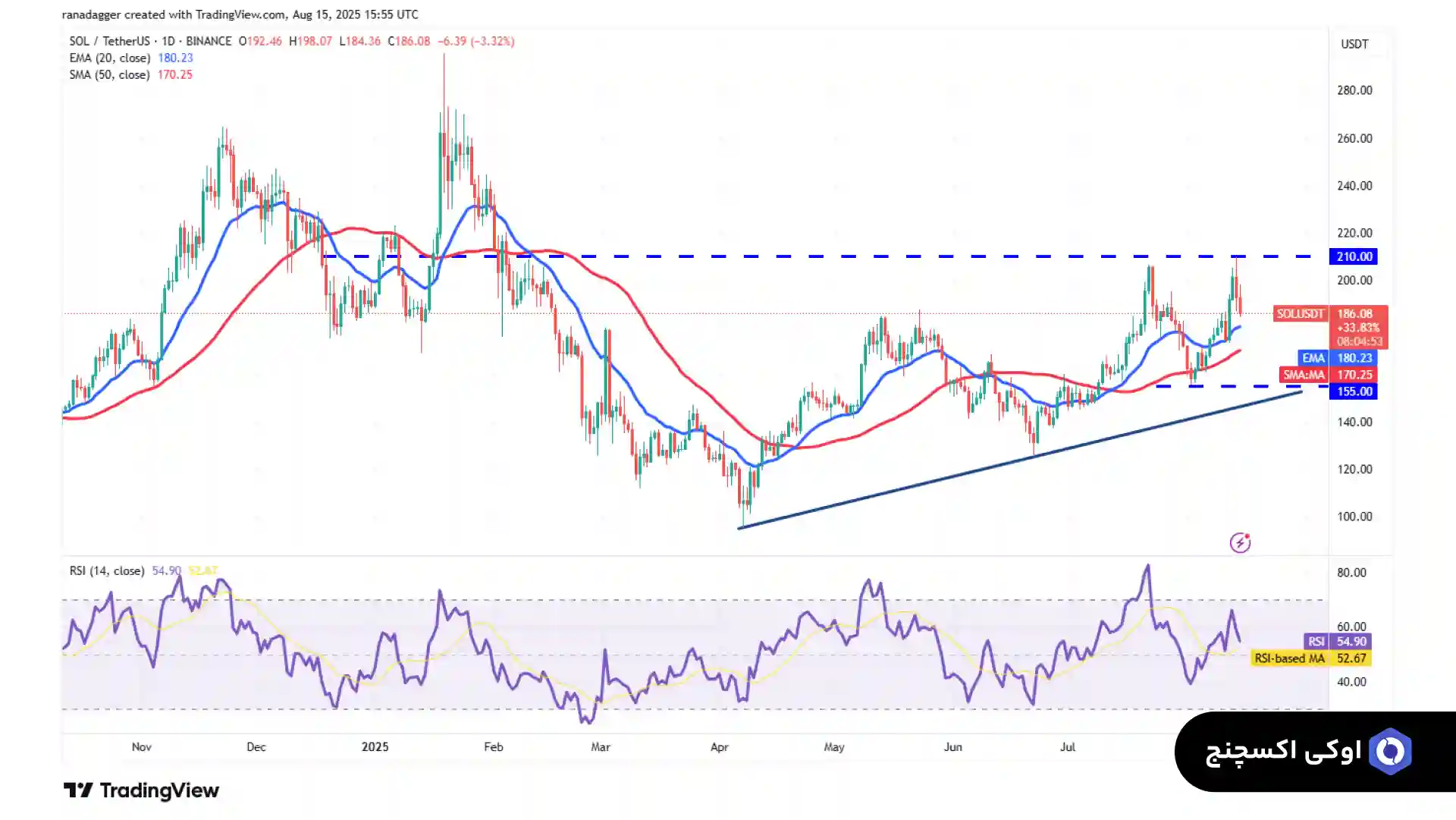The image size is (1456, 820).
Task: Click the blue hexagon exchange logo icon
Action: pyautogui.click(x=1390, y=751)
